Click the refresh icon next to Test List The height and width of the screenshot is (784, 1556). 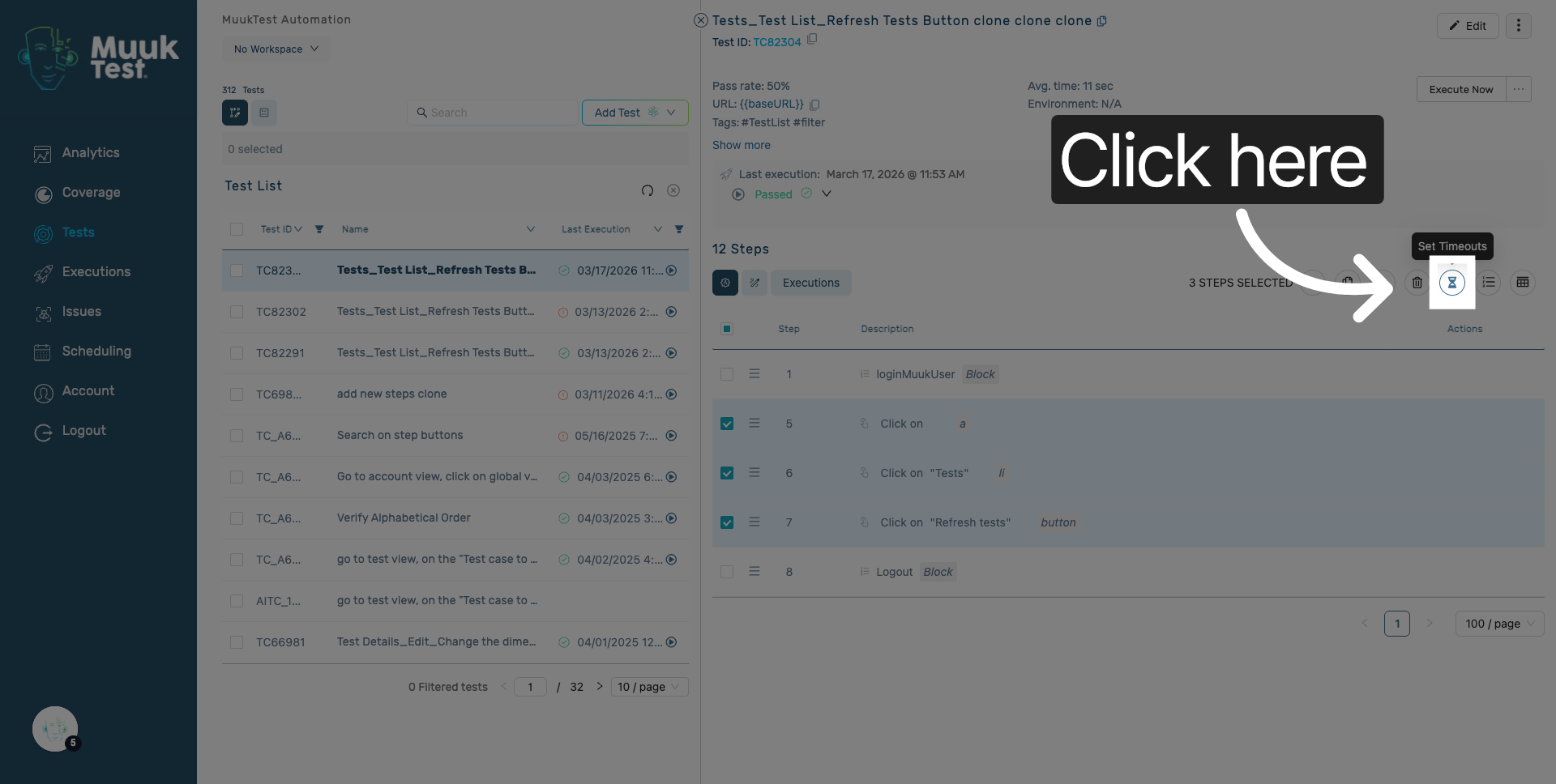tap(648, 190)
